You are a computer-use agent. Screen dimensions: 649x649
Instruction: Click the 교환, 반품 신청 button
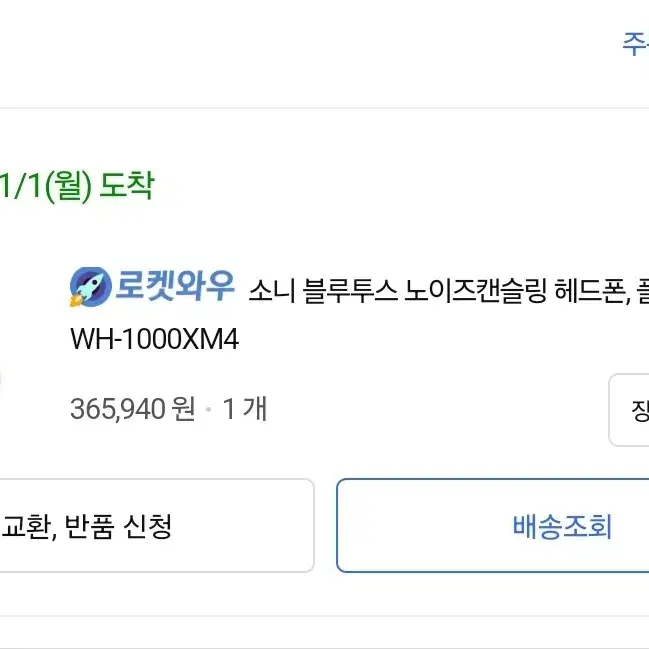pos(157,526)
